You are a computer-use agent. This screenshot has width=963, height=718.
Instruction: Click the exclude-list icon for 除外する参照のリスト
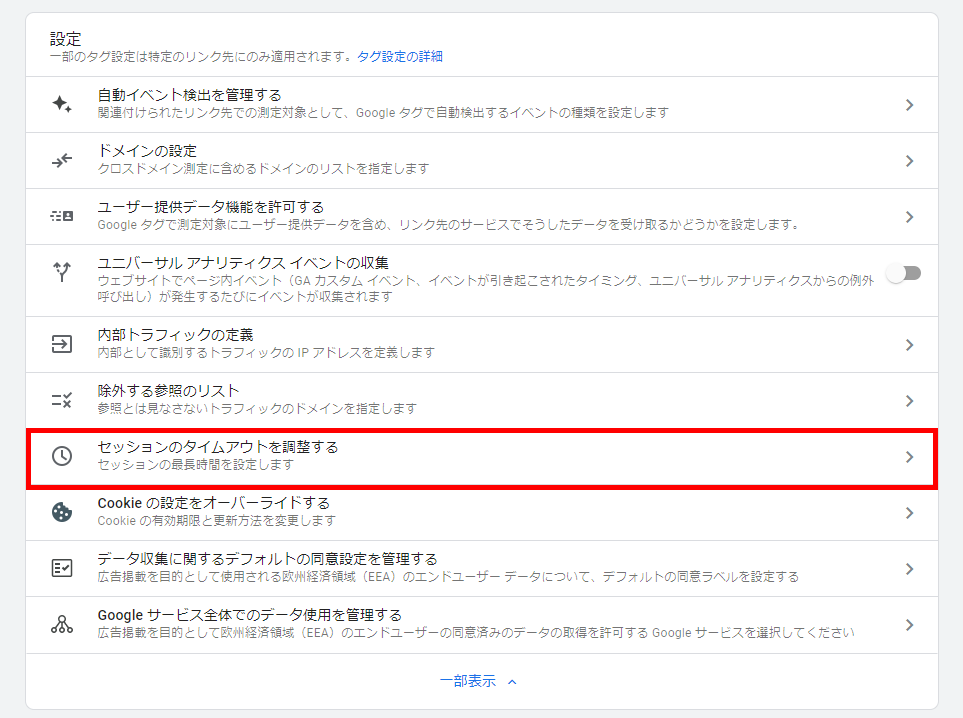coord(61,400)
